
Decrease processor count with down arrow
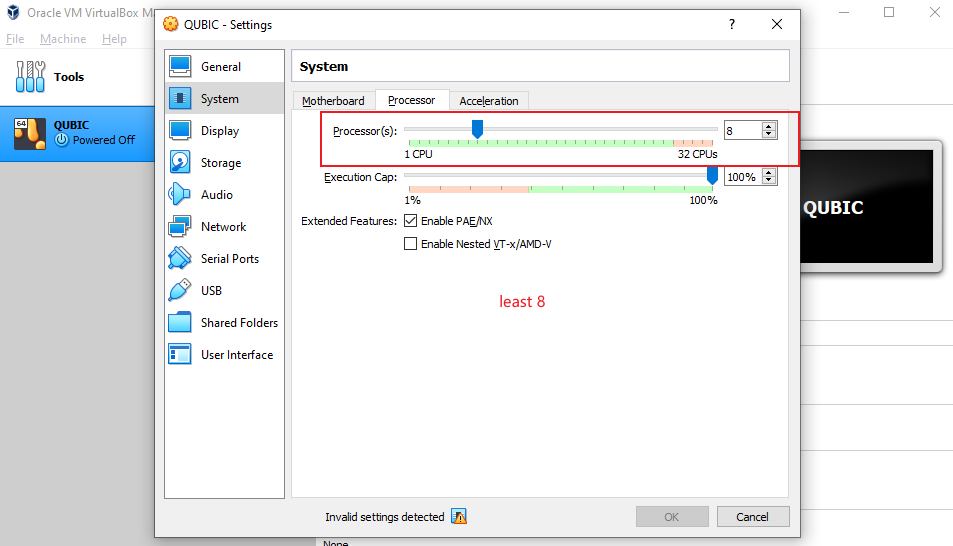[769, 134]
